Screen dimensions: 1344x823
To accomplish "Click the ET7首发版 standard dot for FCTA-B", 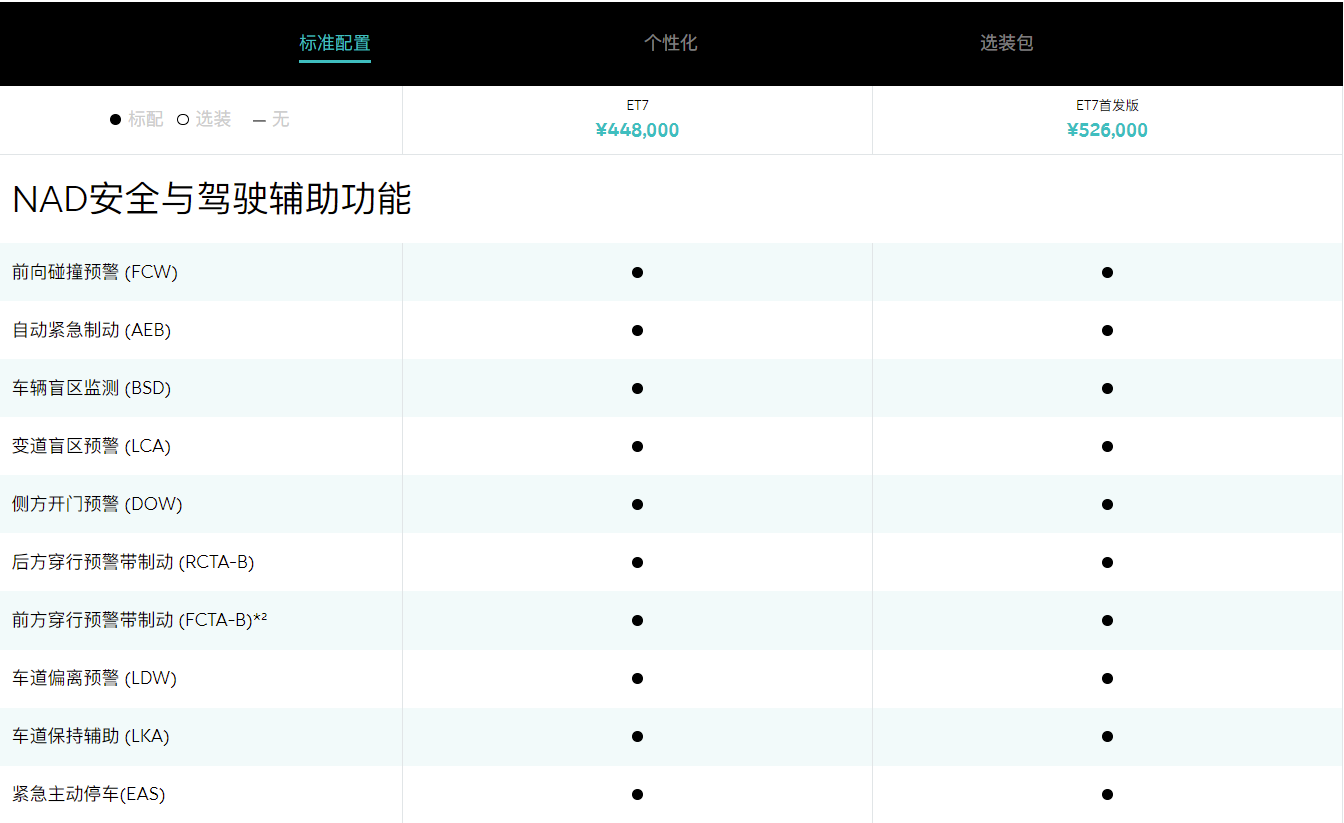I will pyautogui.click(x=1107, y=620).
